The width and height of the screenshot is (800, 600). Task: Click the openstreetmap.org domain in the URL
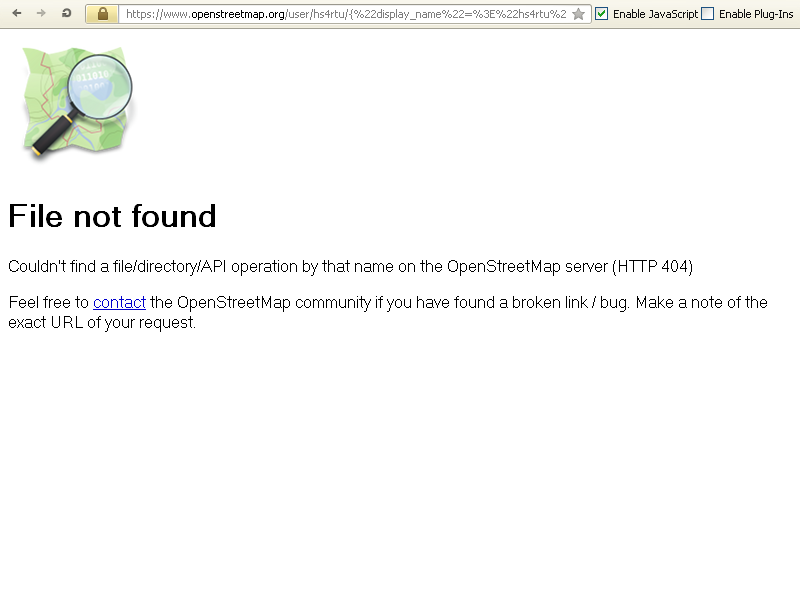click(238, 14)
